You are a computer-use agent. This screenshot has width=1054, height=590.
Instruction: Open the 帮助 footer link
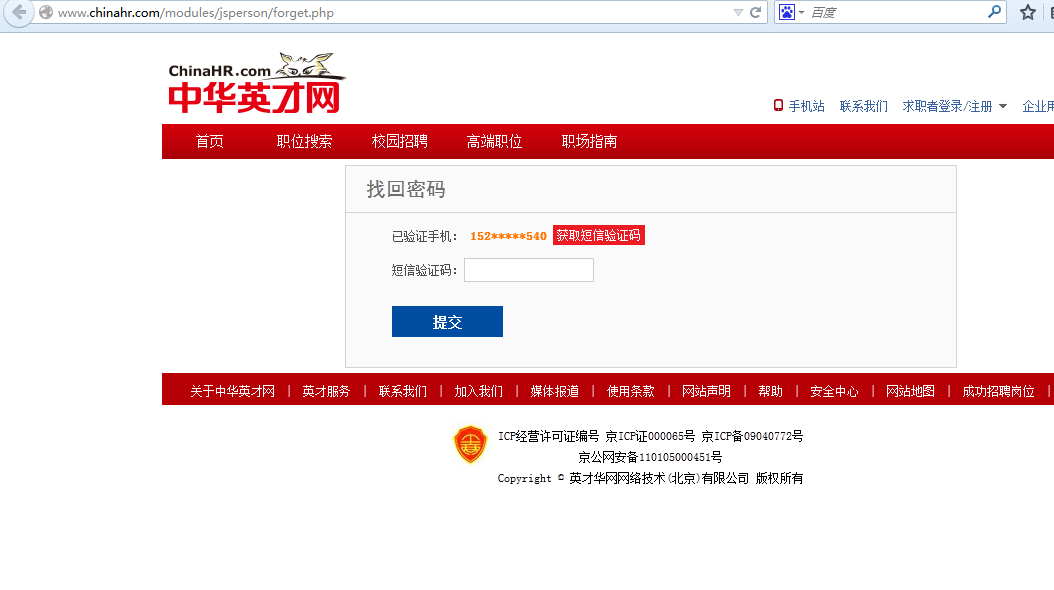click(x=770, y=391)
